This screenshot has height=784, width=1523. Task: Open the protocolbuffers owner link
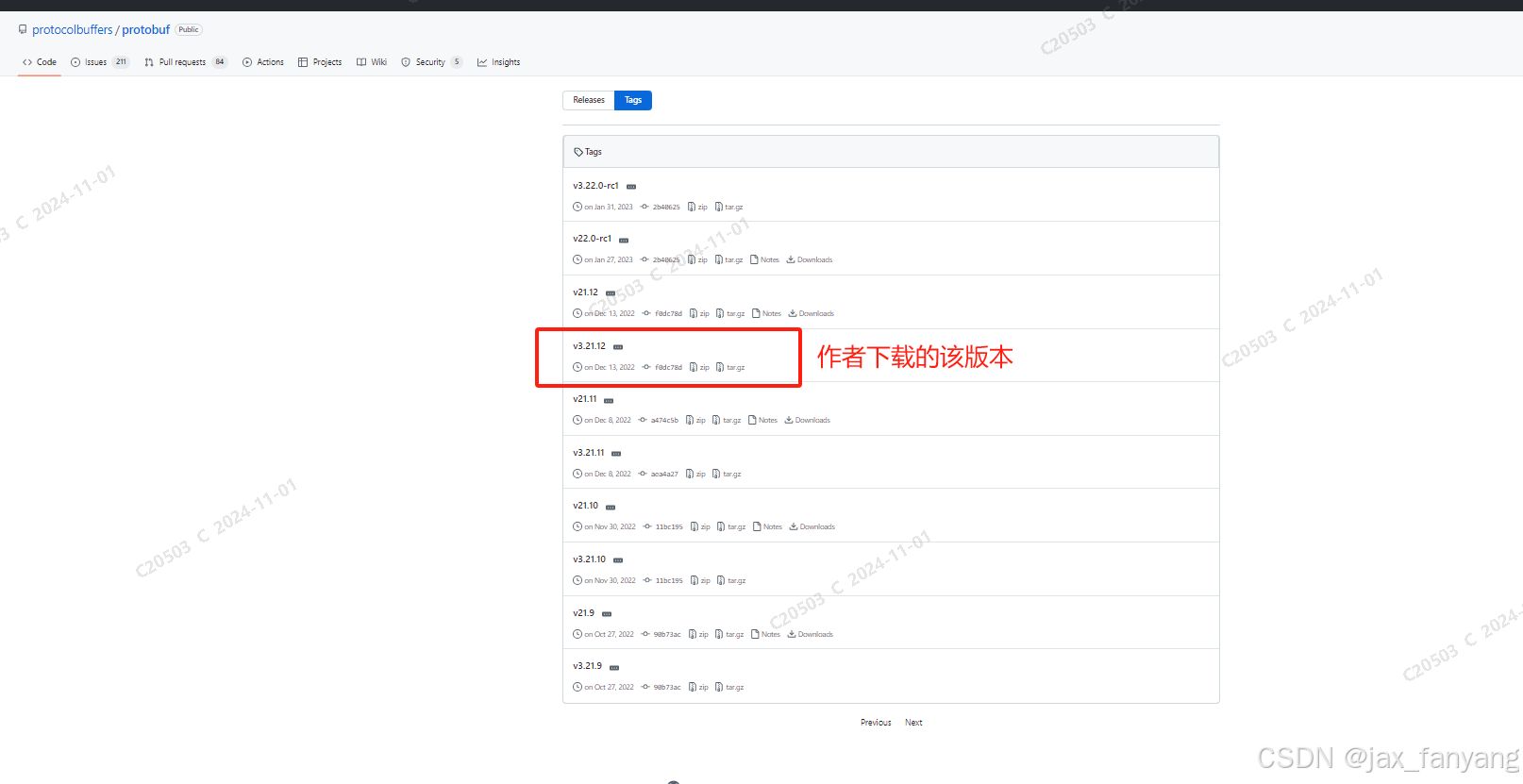click(73, 30)
